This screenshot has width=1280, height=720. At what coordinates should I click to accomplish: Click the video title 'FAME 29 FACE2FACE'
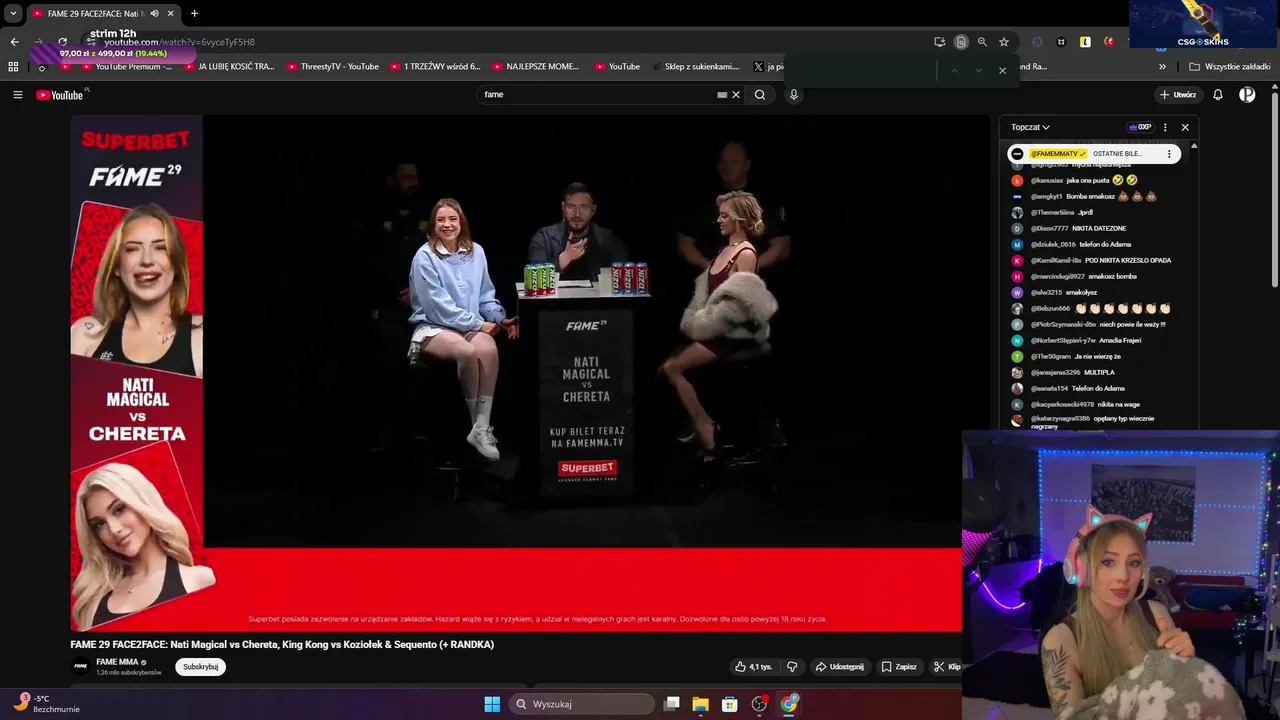coord(282,645)
